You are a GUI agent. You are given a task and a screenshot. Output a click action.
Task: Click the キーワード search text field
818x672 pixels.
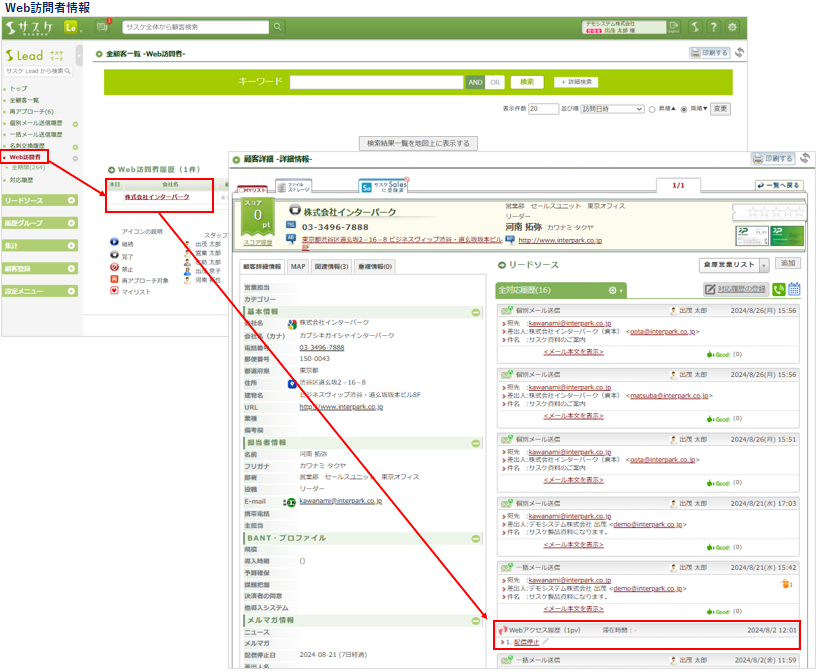377,82
